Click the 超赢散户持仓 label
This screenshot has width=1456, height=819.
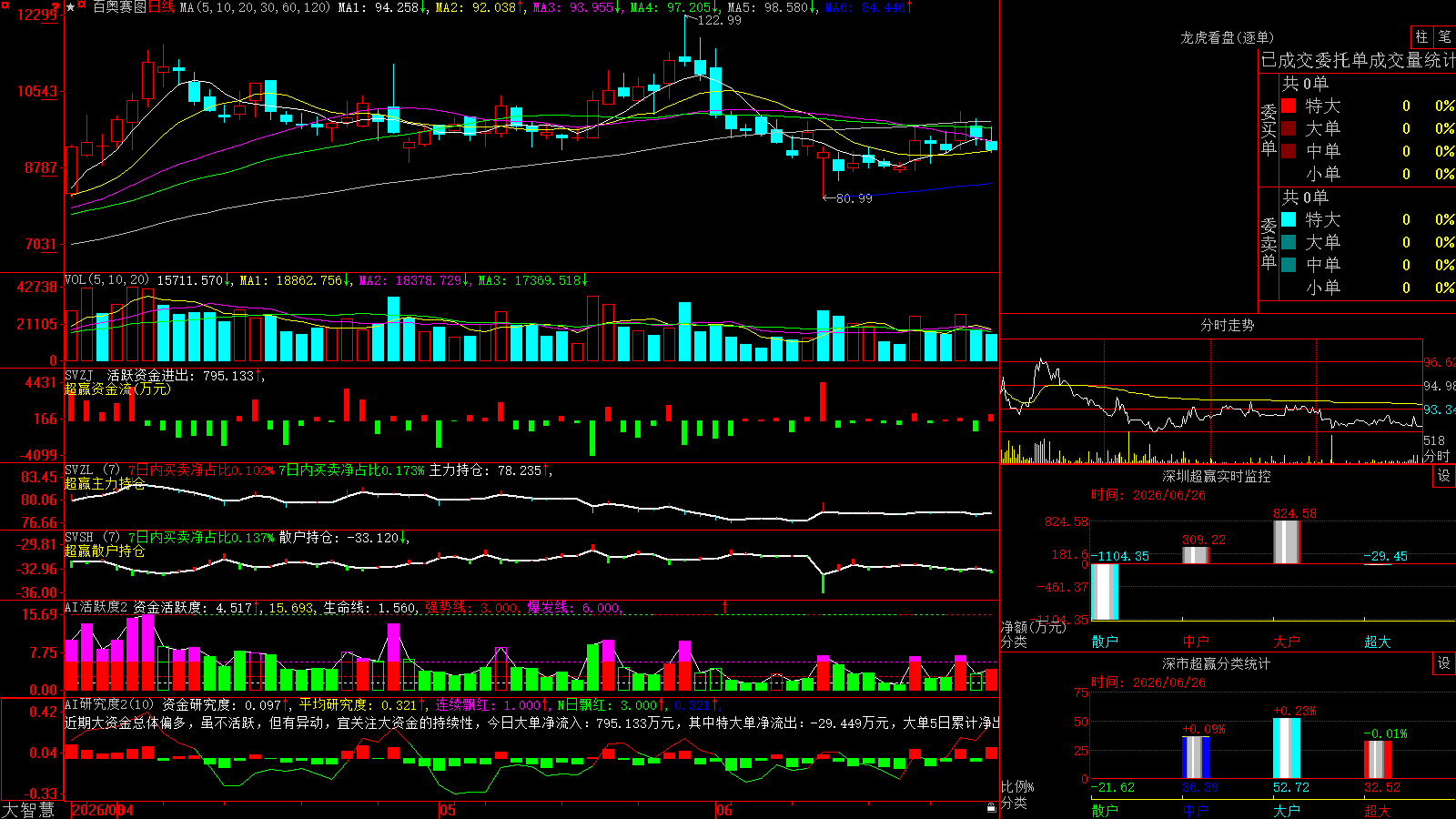pos(105,551)
